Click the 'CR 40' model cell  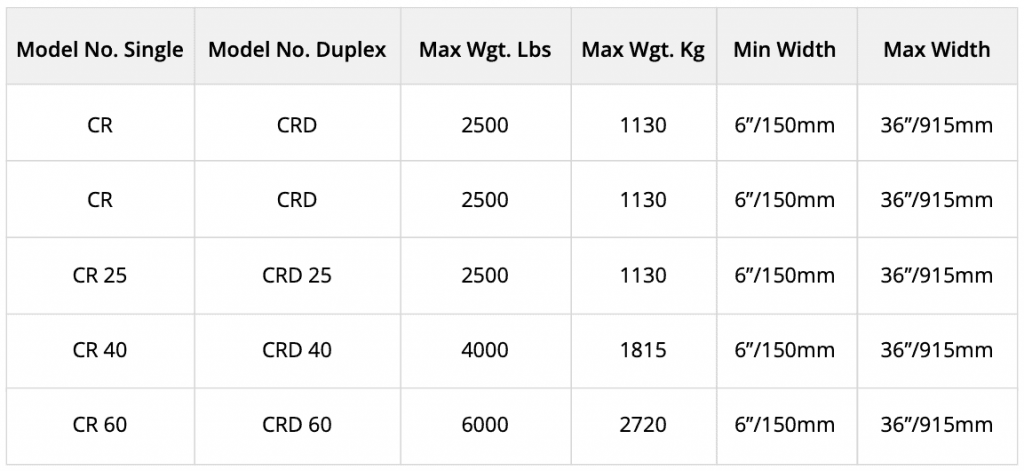point(100,350)
